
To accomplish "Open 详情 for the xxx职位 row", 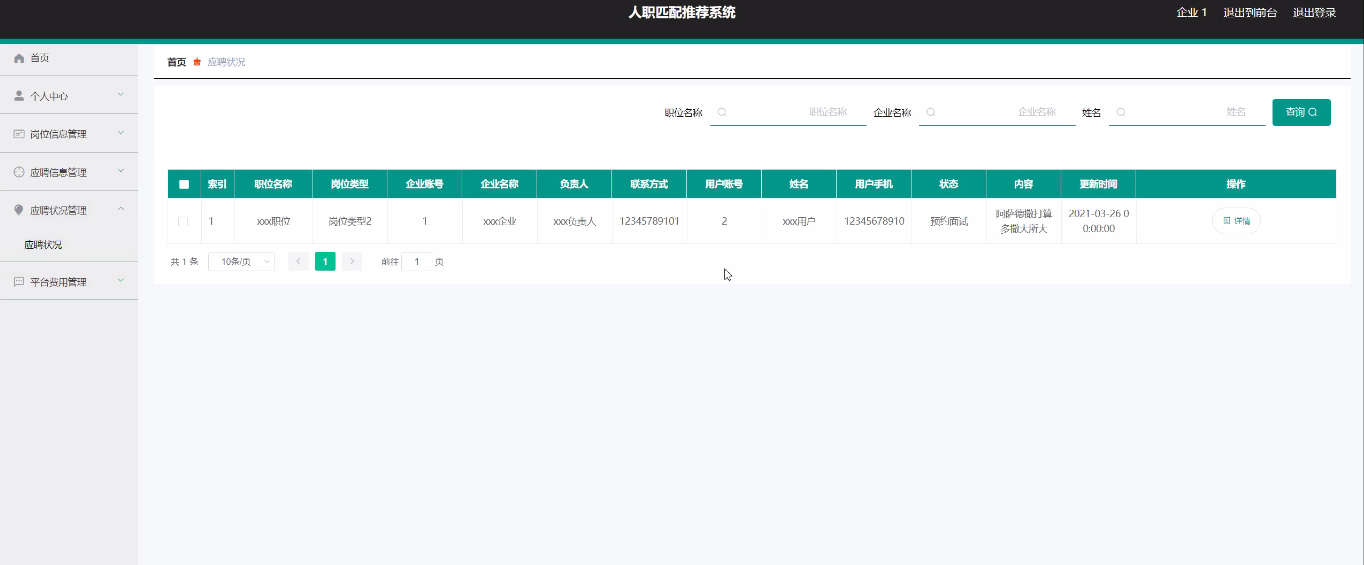I will pos(1236,221).
